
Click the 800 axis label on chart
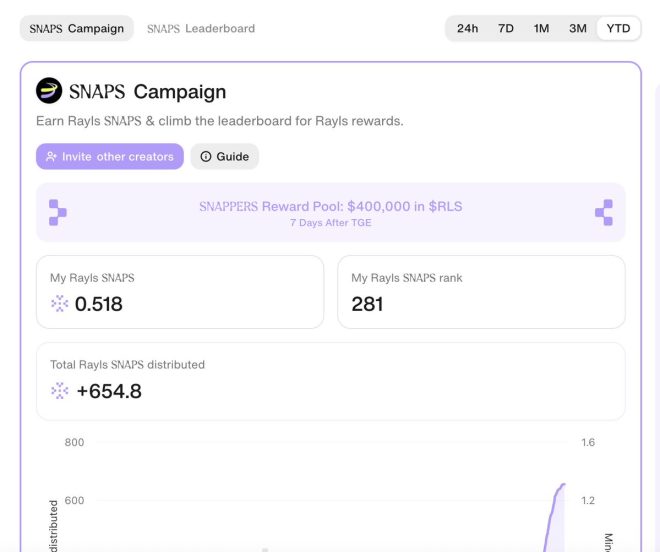pos(74,442)
